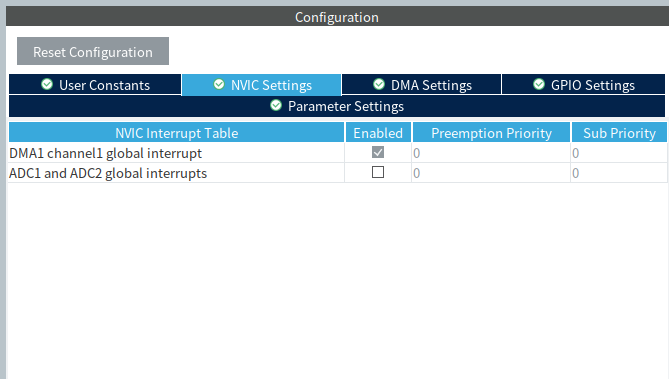Click the User Constants green check icon
This screenshot has width=669, height=379.
point(47,84)
